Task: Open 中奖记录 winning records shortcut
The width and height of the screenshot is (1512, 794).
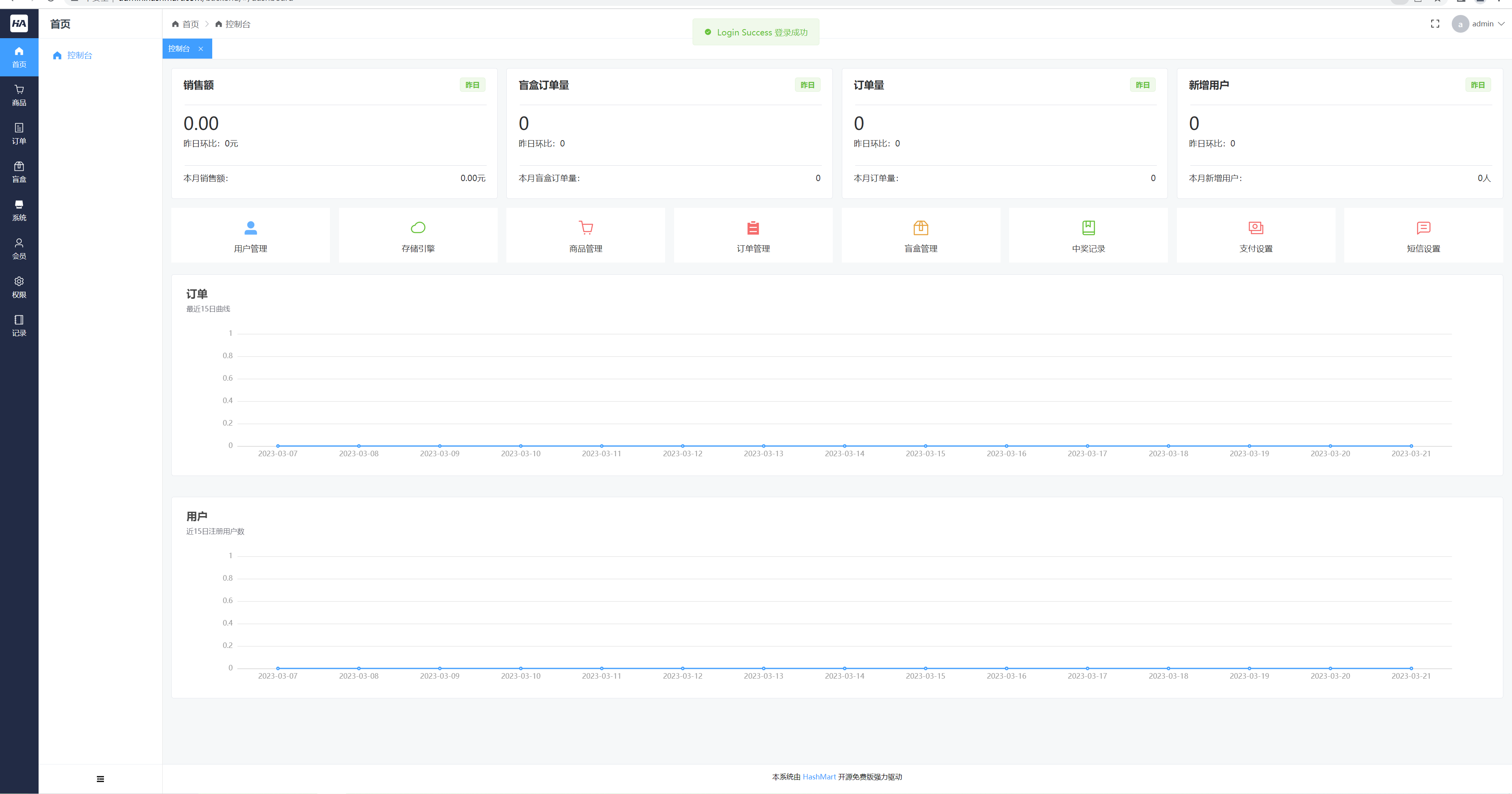Action: click(1088, 236)
